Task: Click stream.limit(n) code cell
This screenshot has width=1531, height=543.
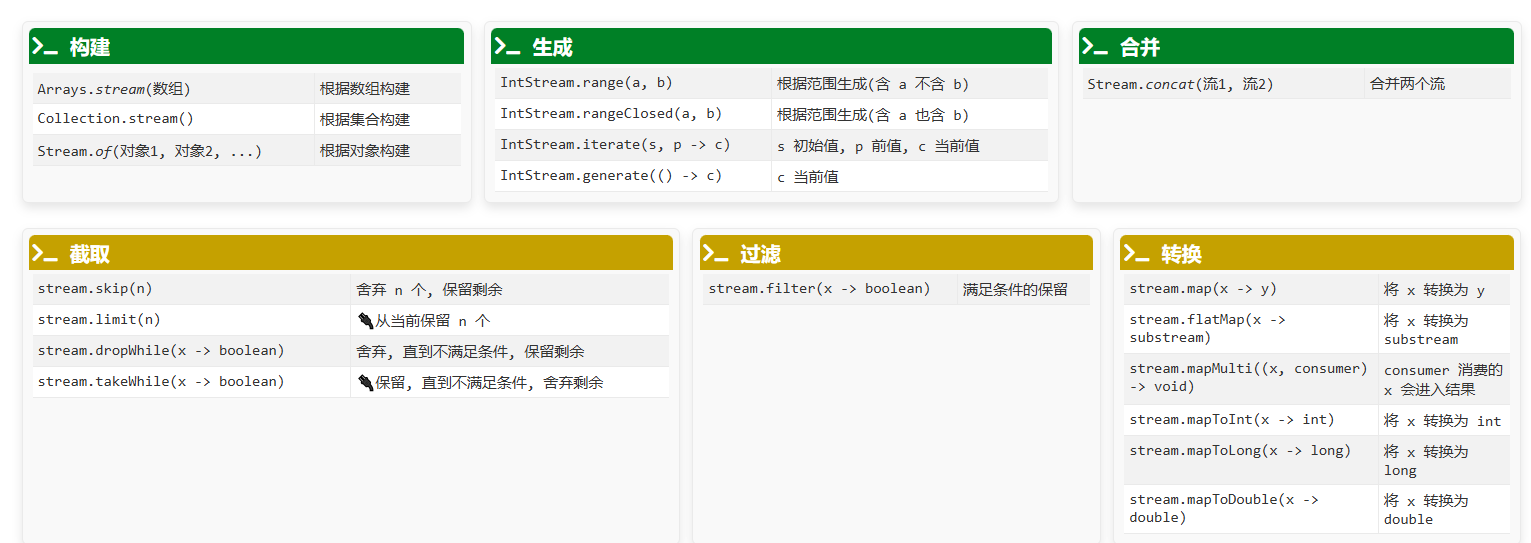Action: (x=191, y=320)
